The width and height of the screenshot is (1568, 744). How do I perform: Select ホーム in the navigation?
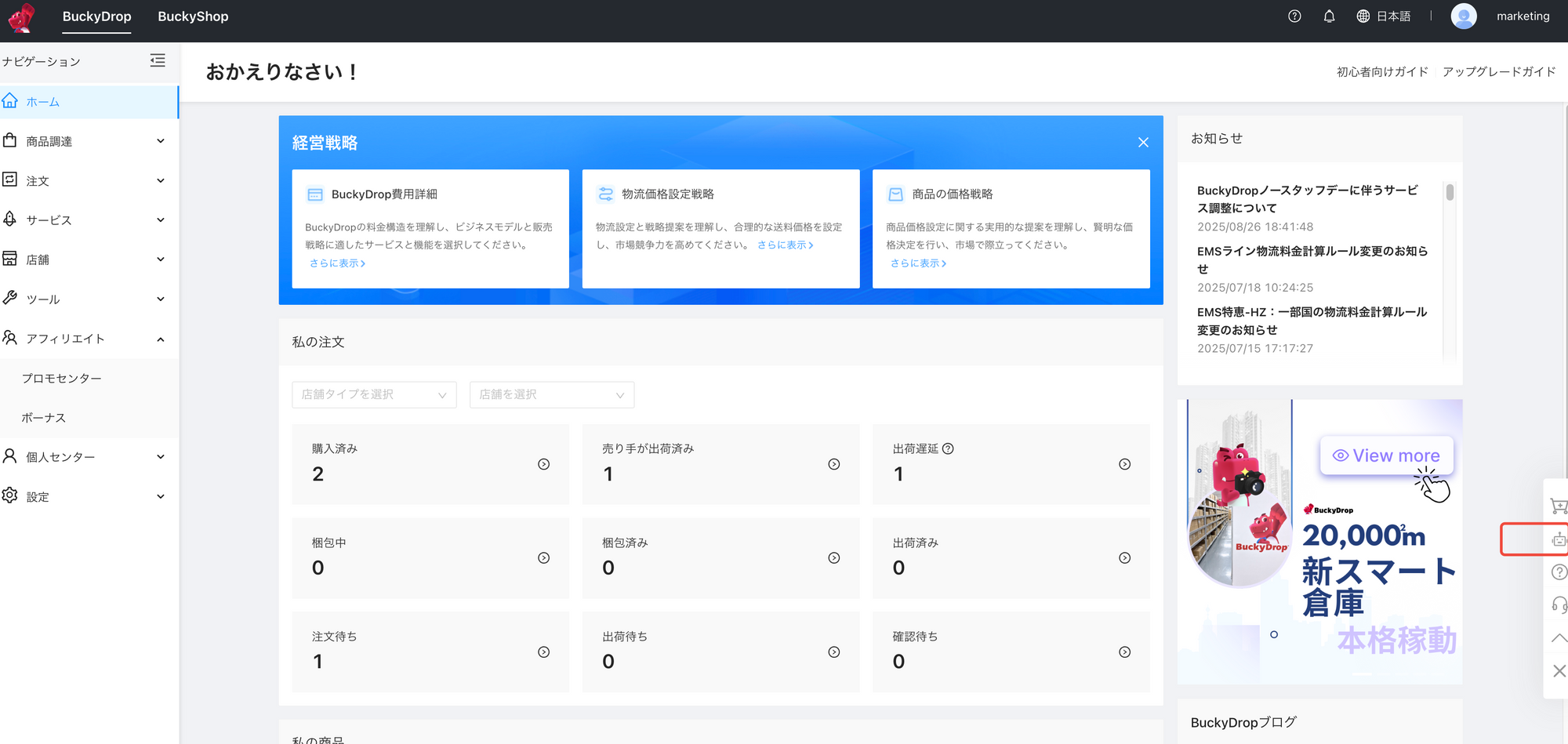pos(89,102)
